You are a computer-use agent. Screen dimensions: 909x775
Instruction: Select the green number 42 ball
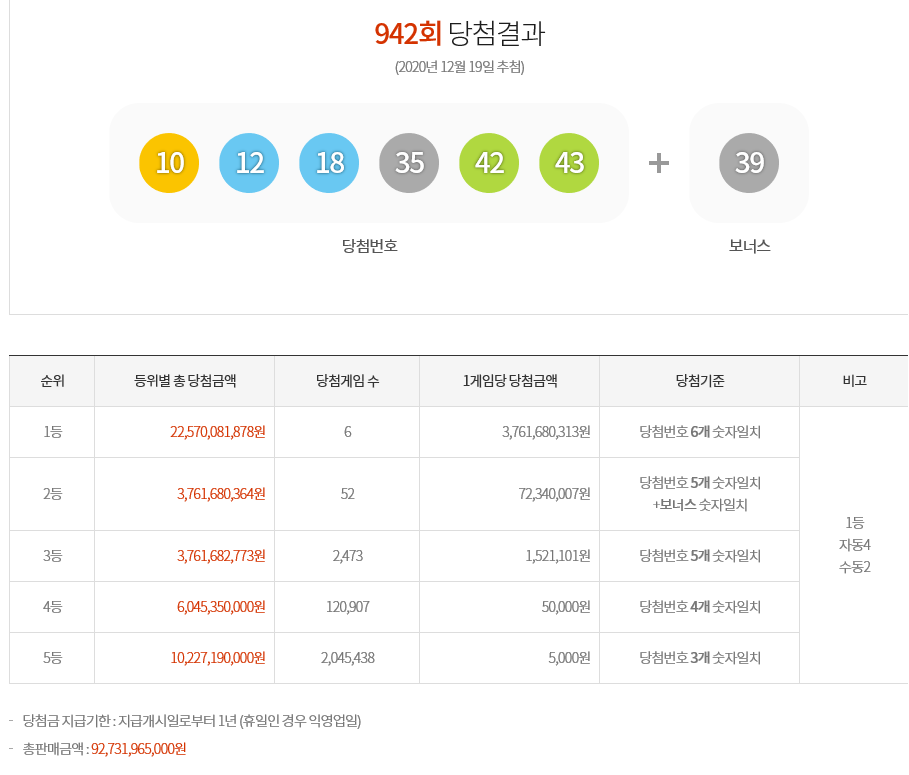[x=489, y=162]
